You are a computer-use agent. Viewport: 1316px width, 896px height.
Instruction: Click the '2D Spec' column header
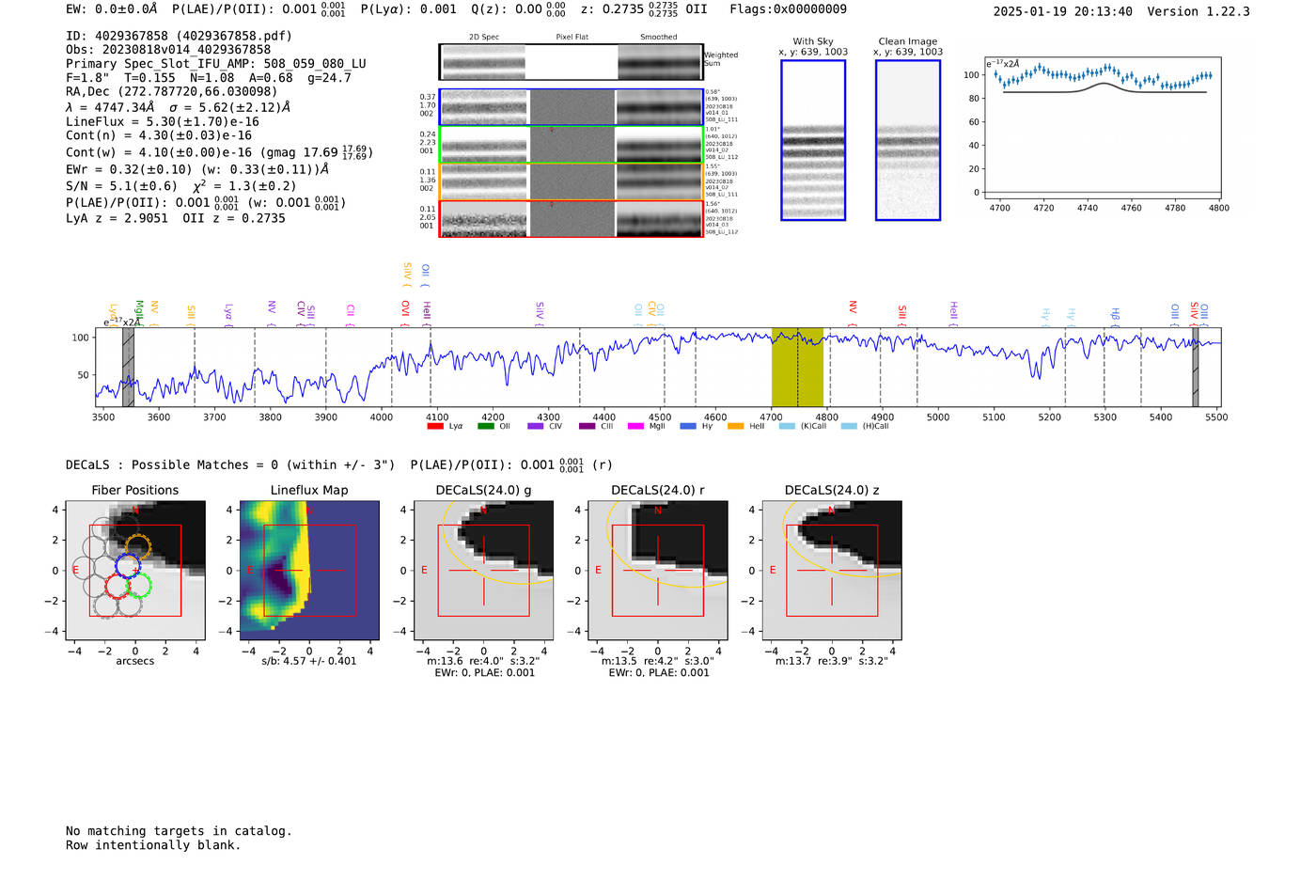(484, 38)
